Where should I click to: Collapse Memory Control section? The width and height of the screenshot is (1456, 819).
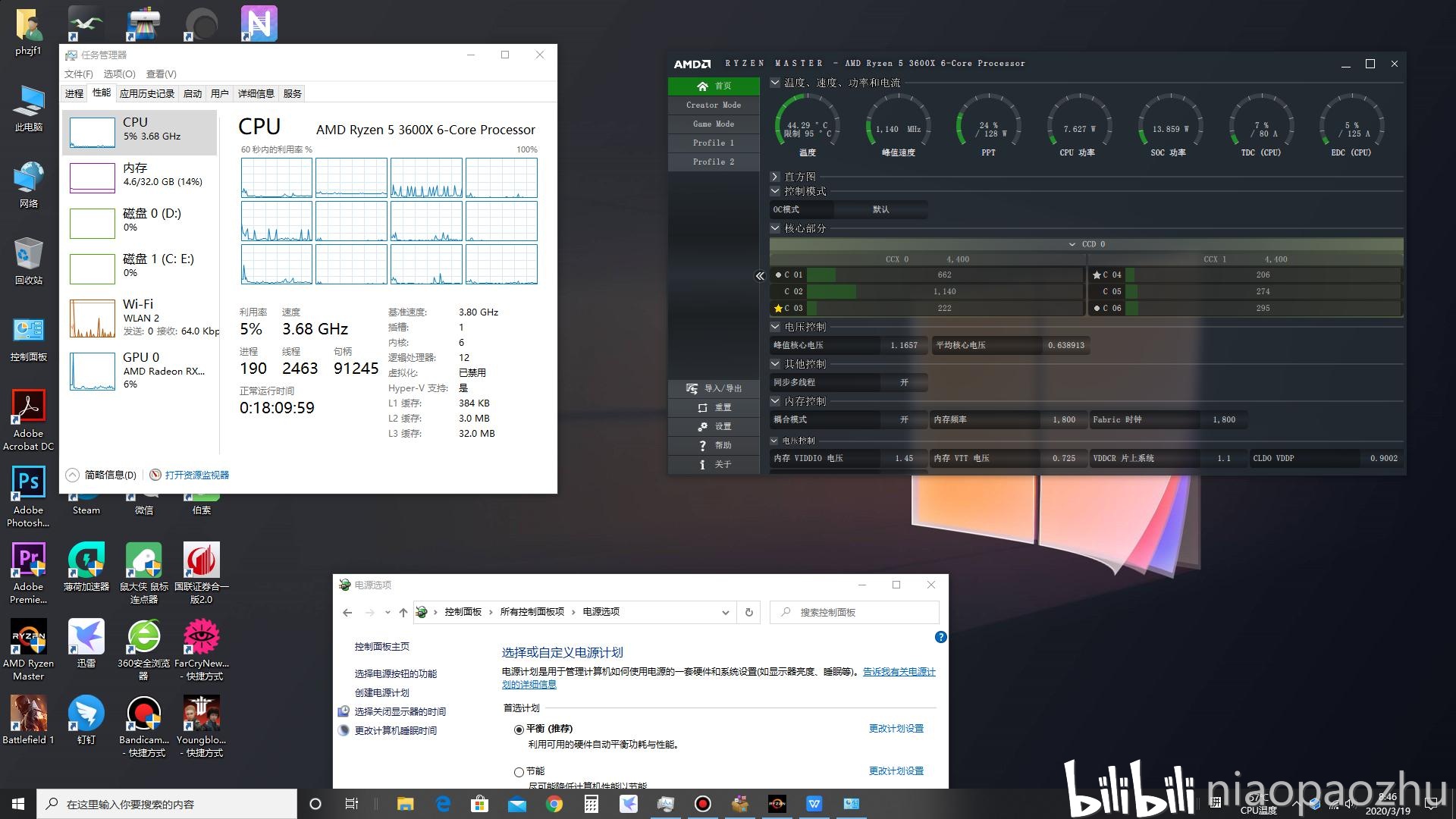[x=775, y=401]
